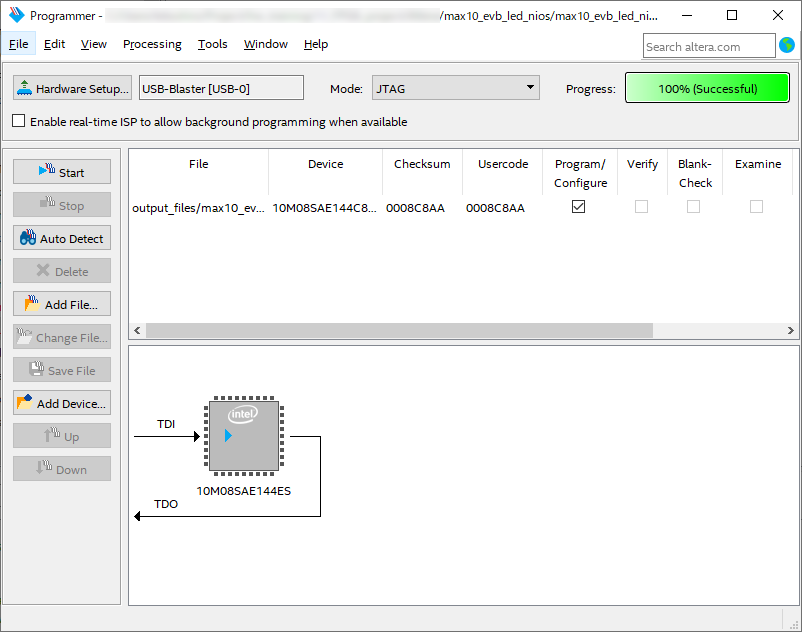Click the Add Device button
The image size is (802, 632).
(x=62, y=403)
